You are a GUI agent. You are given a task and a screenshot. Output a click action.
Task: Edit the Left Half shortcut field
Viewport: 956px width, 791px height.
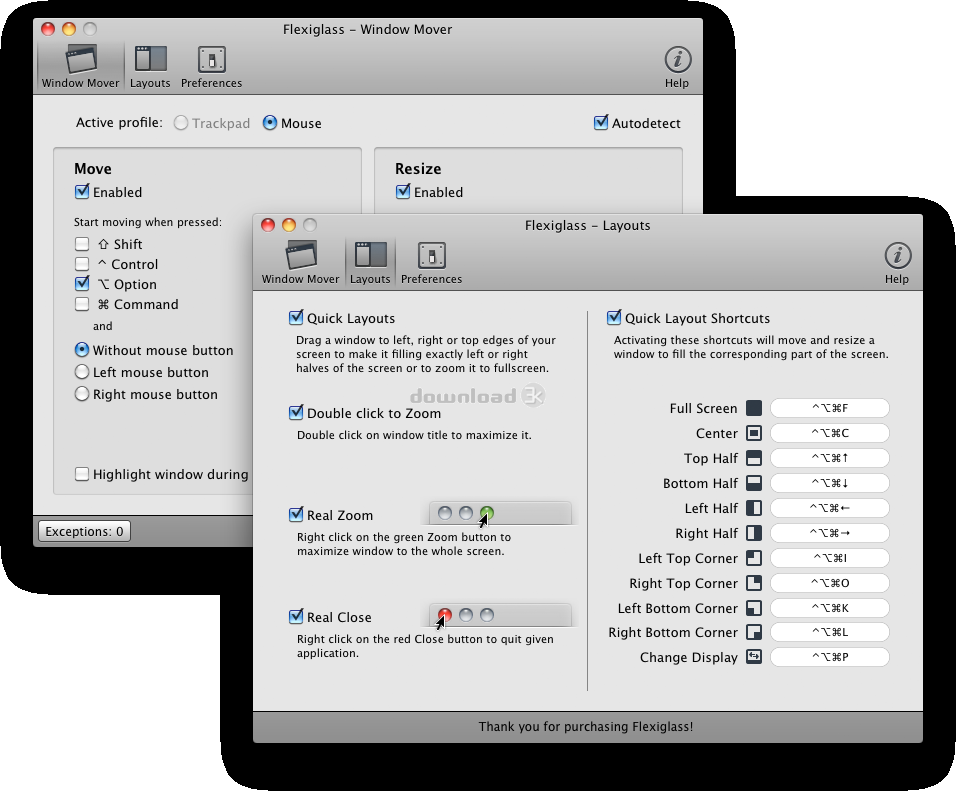(830, 508)
